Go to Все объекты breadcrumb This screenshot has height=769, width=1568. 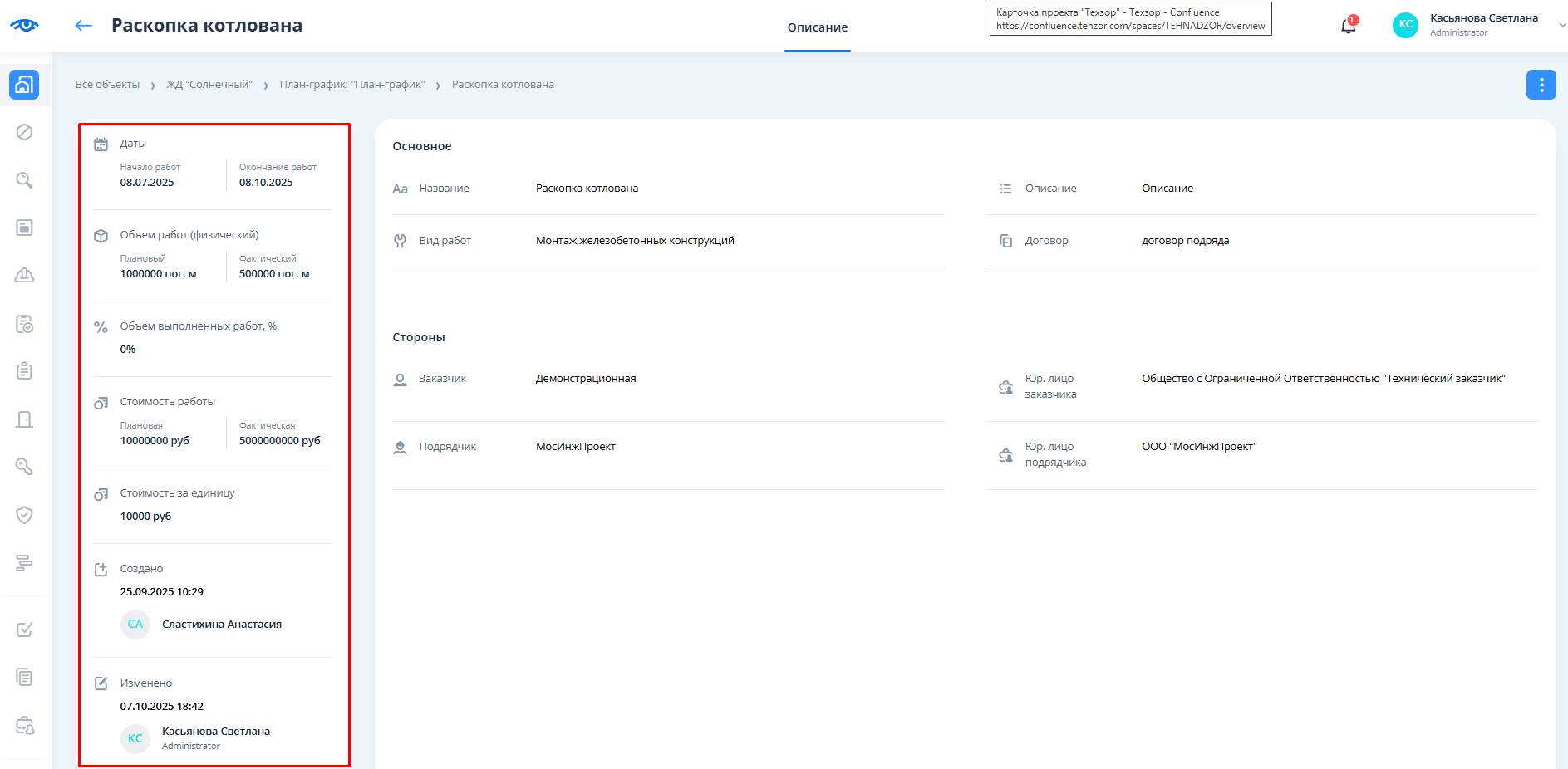(x=107, y=85)
